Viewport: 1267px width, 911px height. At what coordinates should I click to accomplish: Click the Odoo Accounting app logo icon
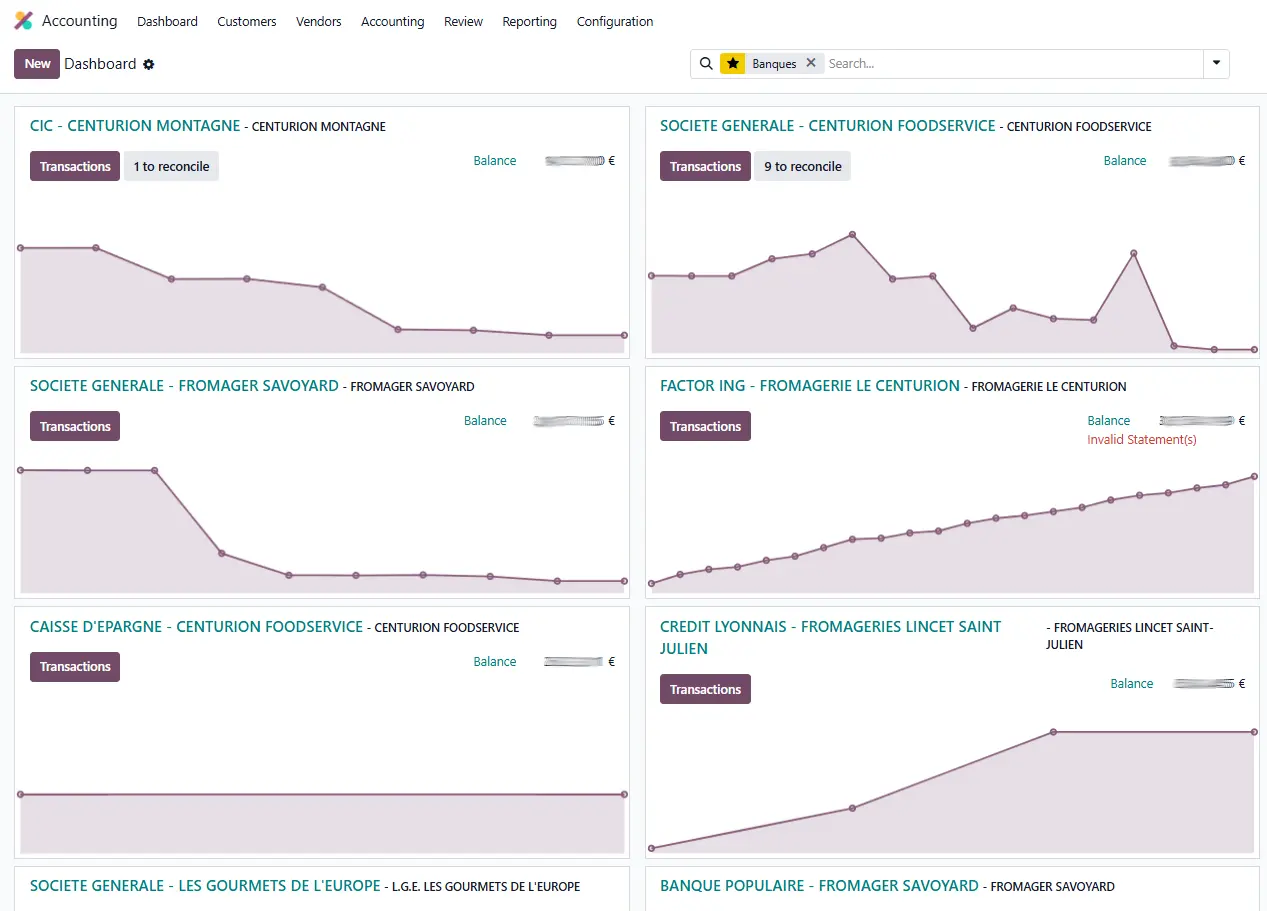23,21
